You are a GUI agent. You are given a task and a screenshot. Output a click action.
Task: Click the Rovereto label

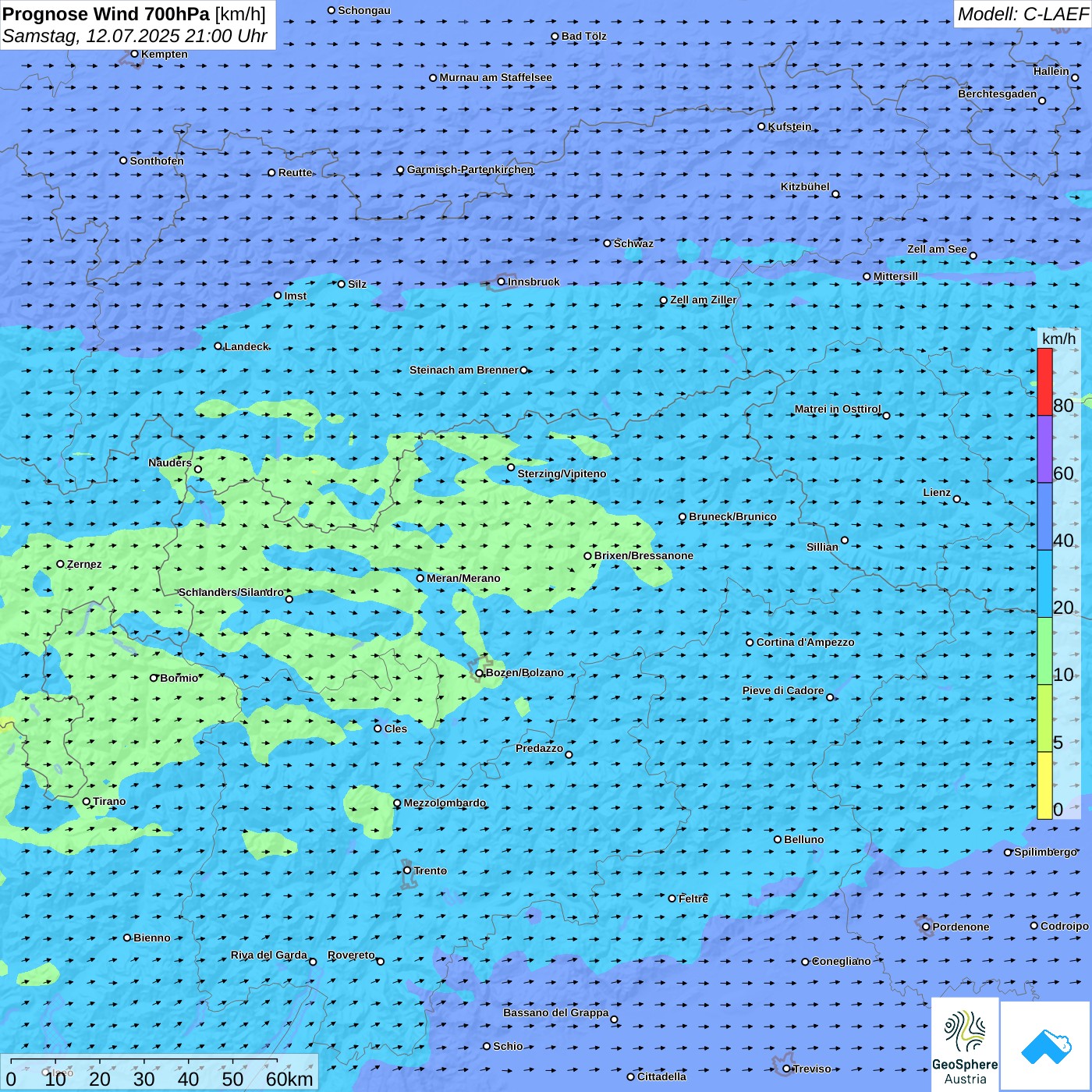351,955
